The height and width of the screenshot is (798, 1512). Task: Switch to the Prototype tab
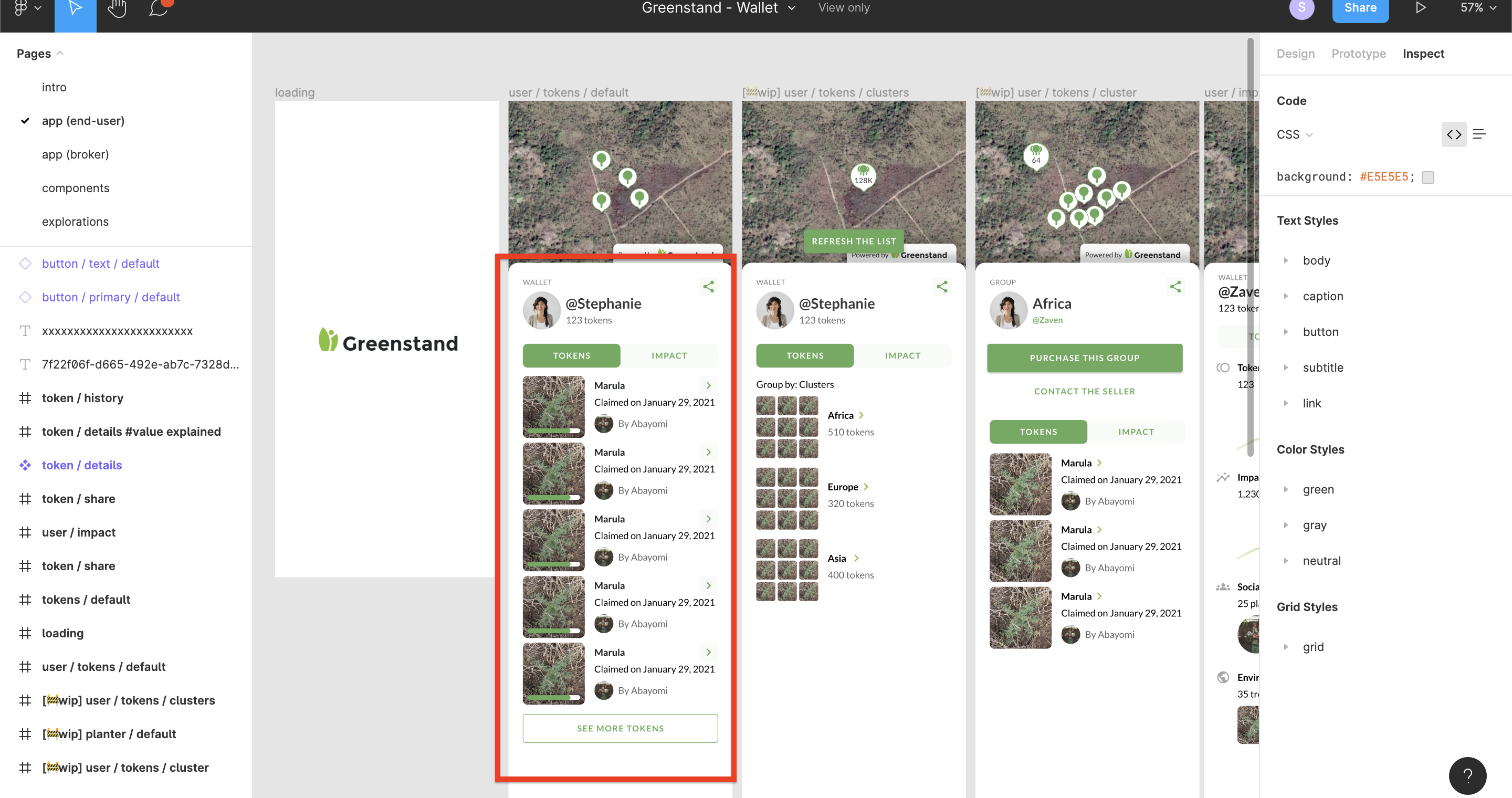point(1358,54)
